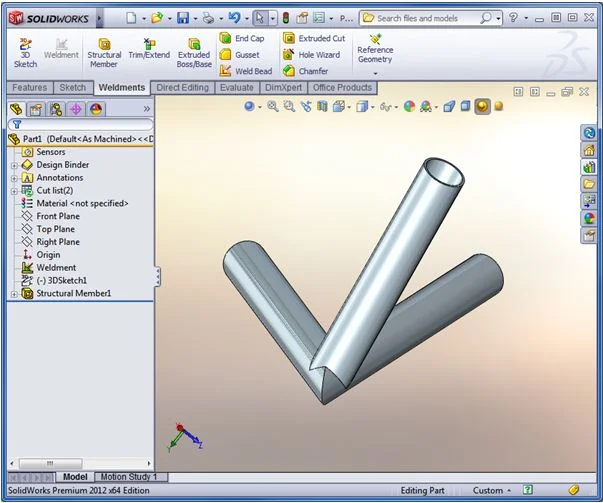The image size is (603, 503).
Task: Select Top Plane in tree
Action: click(x=48, y=229)
